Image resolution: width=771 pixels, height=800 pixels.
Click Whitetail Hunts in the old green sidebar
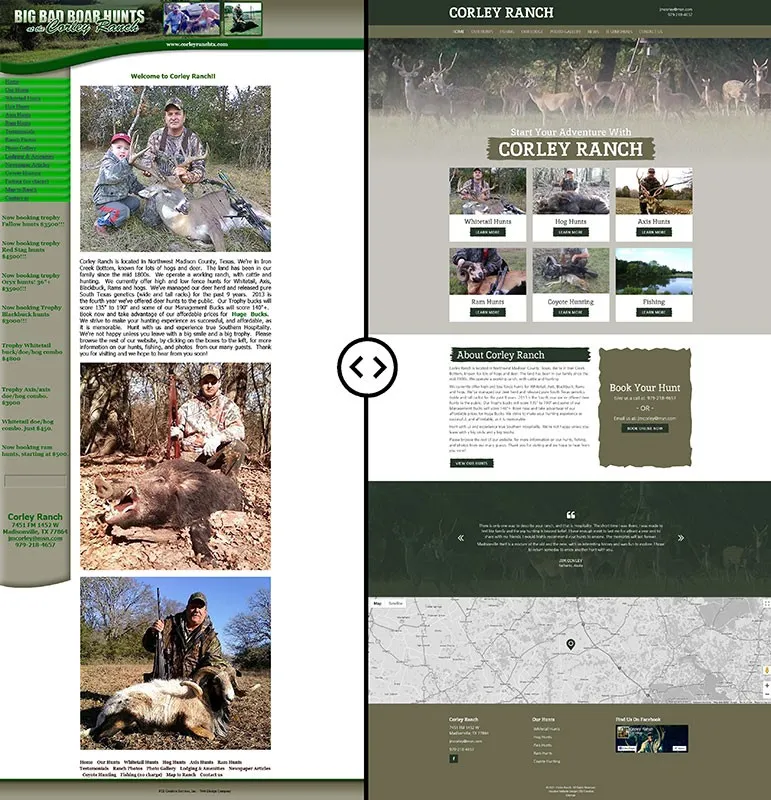pos(22,98)
